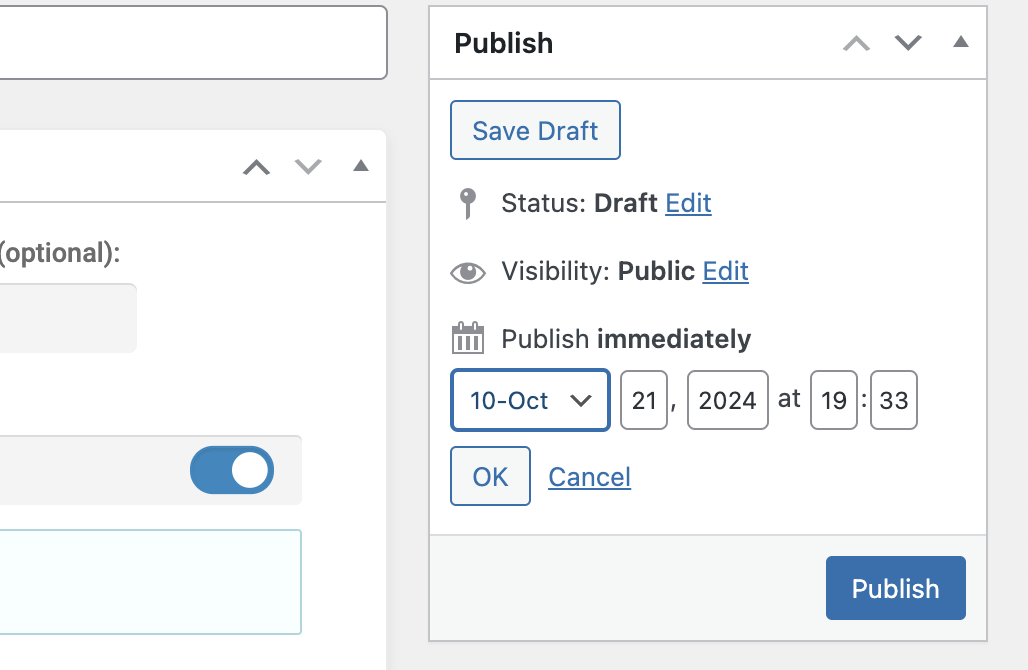Screen dimensions: 1028x670
Task: Click the title field at the top left
Action: 193,43
